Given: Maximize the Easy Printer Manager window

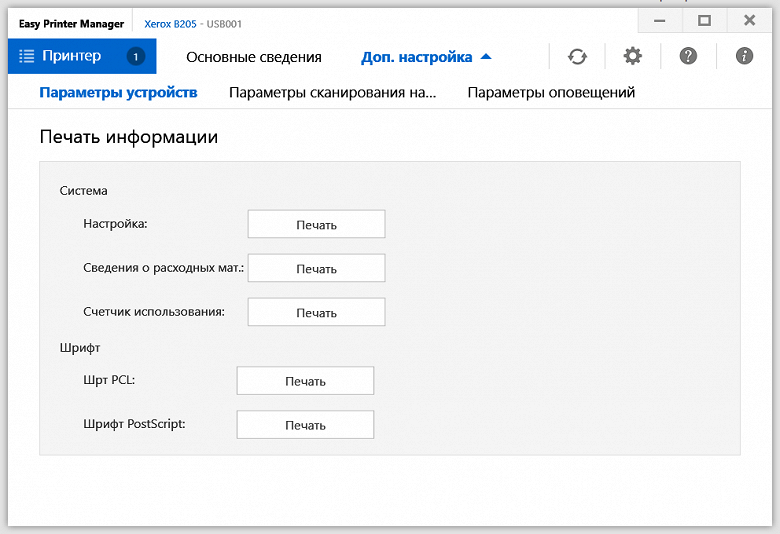Looking at the screenshot, I should click(704, 20).
